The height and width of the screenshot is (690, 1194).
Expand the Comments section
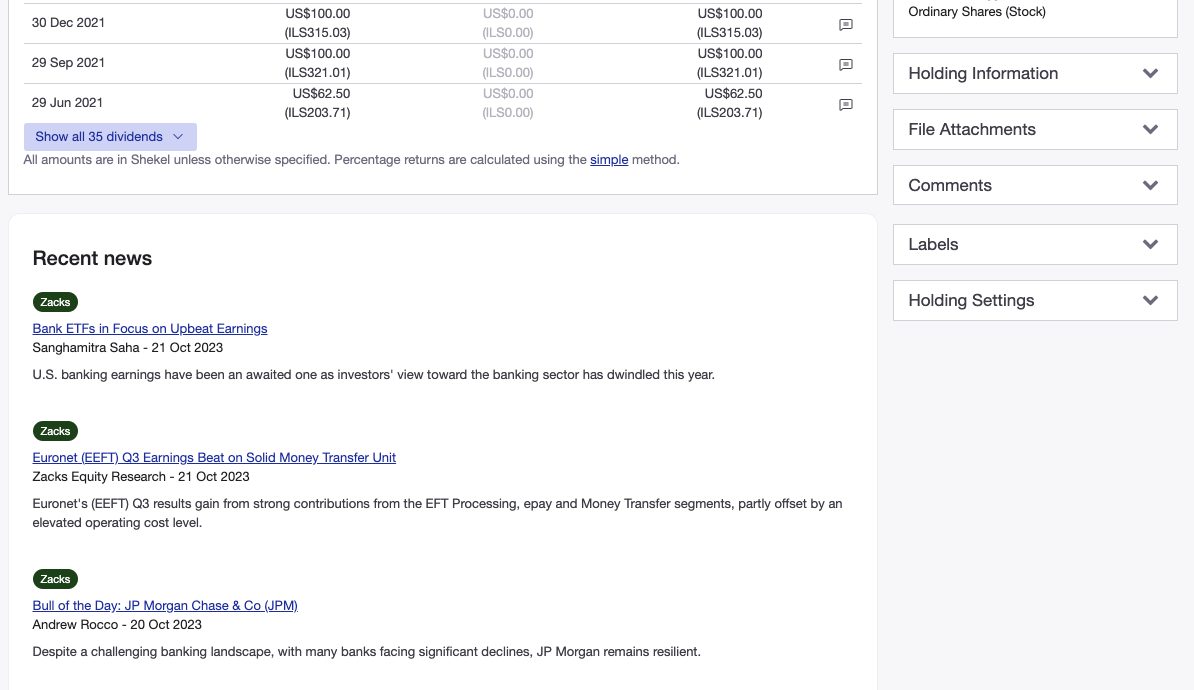coord(1034,185)
